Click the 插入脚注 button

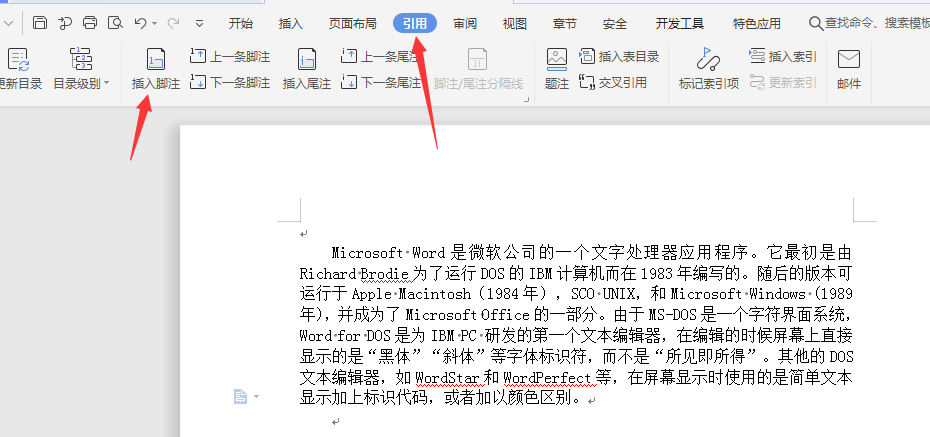156,69
